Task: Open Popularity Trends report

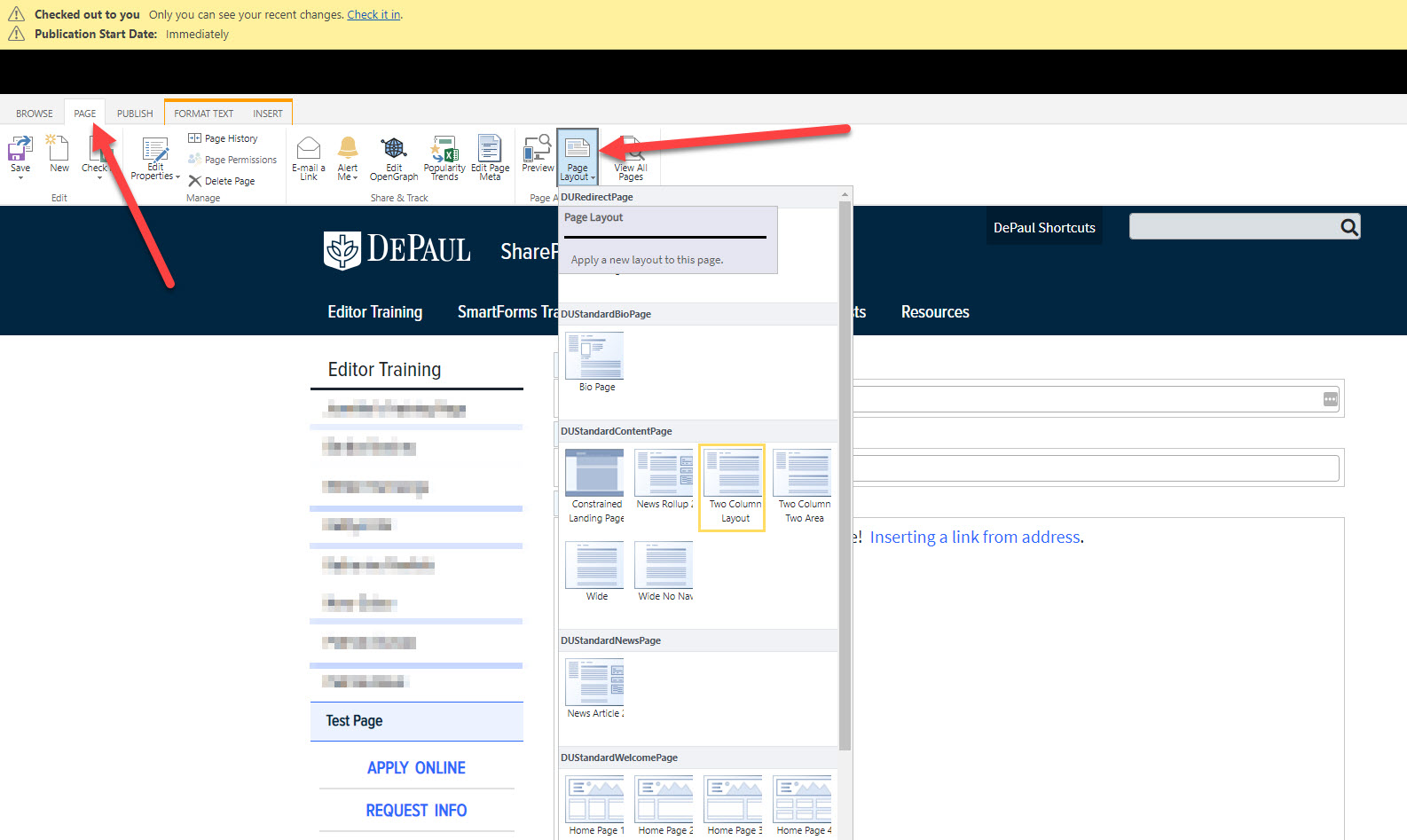Action: [x=444, y=149]
